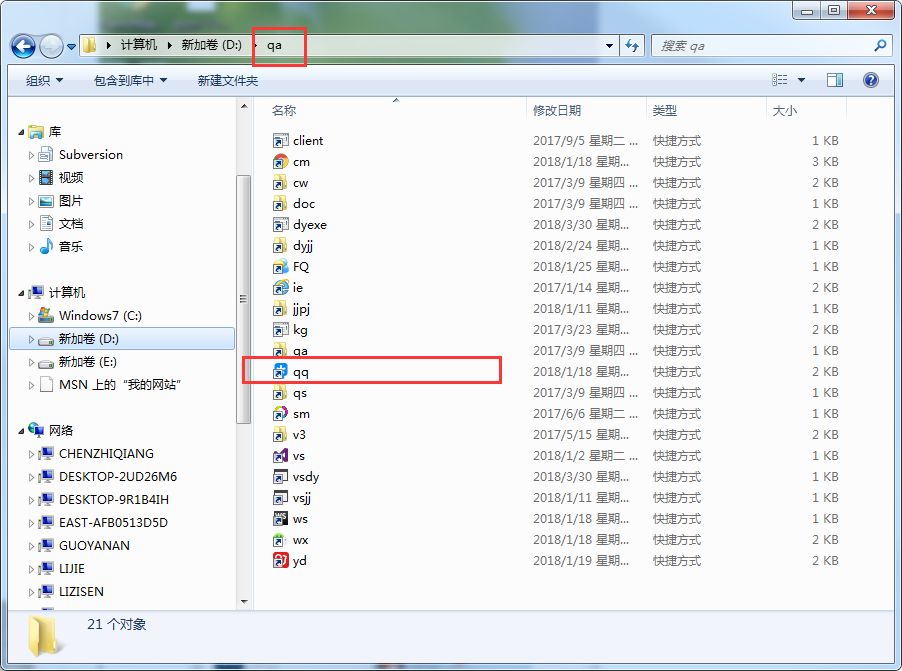Select the ws shortcut icon
Viewport: 902px width, 671px height.
click(280, 519)
